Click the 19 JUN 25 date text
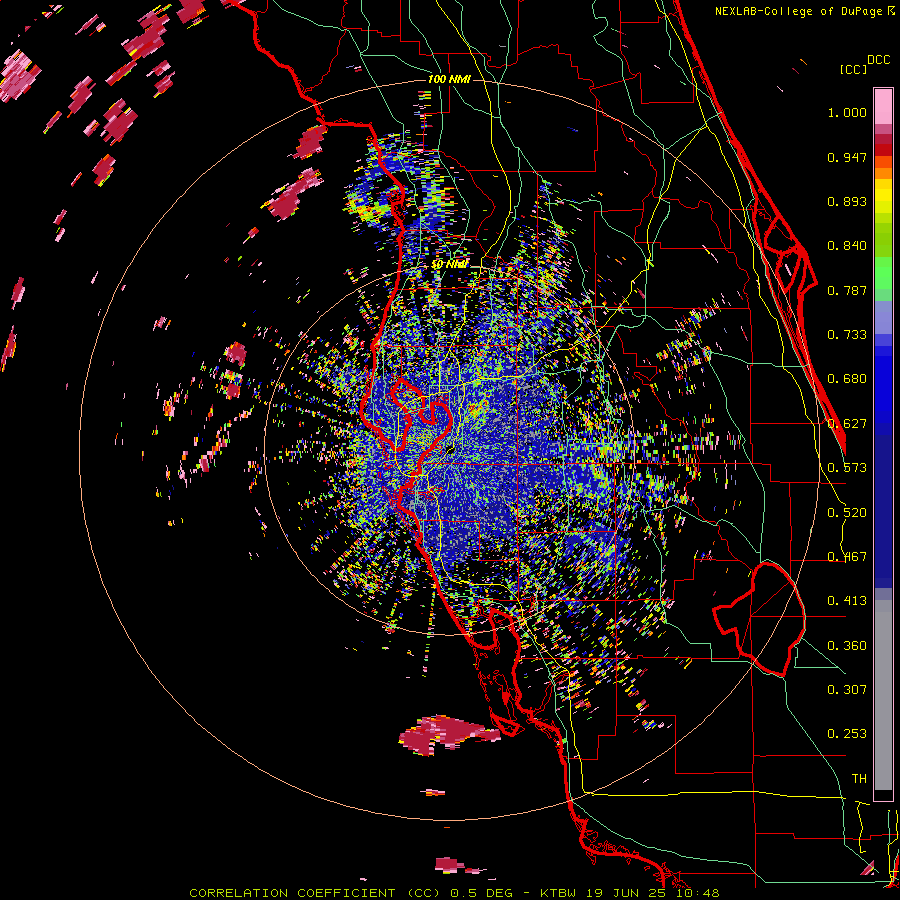 (x=626, y=893)
